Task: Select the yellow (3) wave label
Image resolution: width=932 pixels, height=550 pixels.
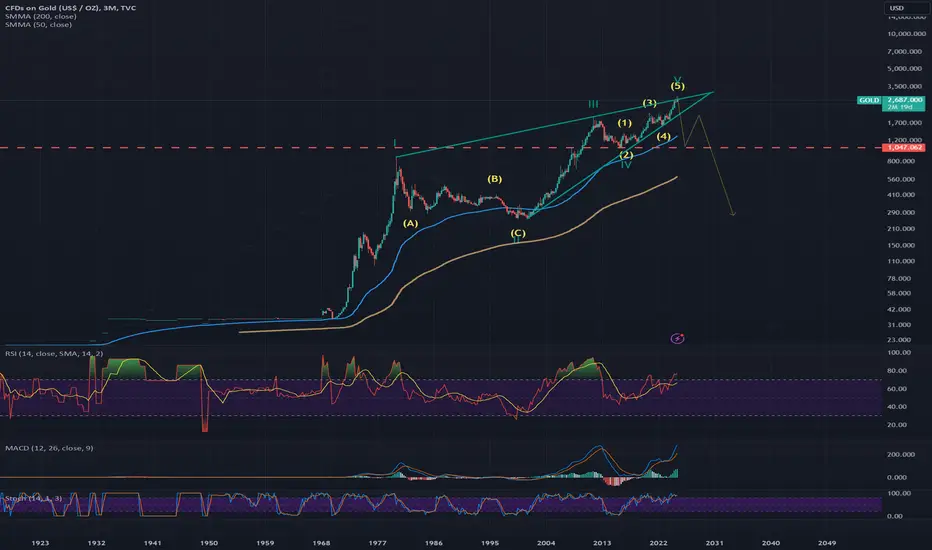Action: 650,103
